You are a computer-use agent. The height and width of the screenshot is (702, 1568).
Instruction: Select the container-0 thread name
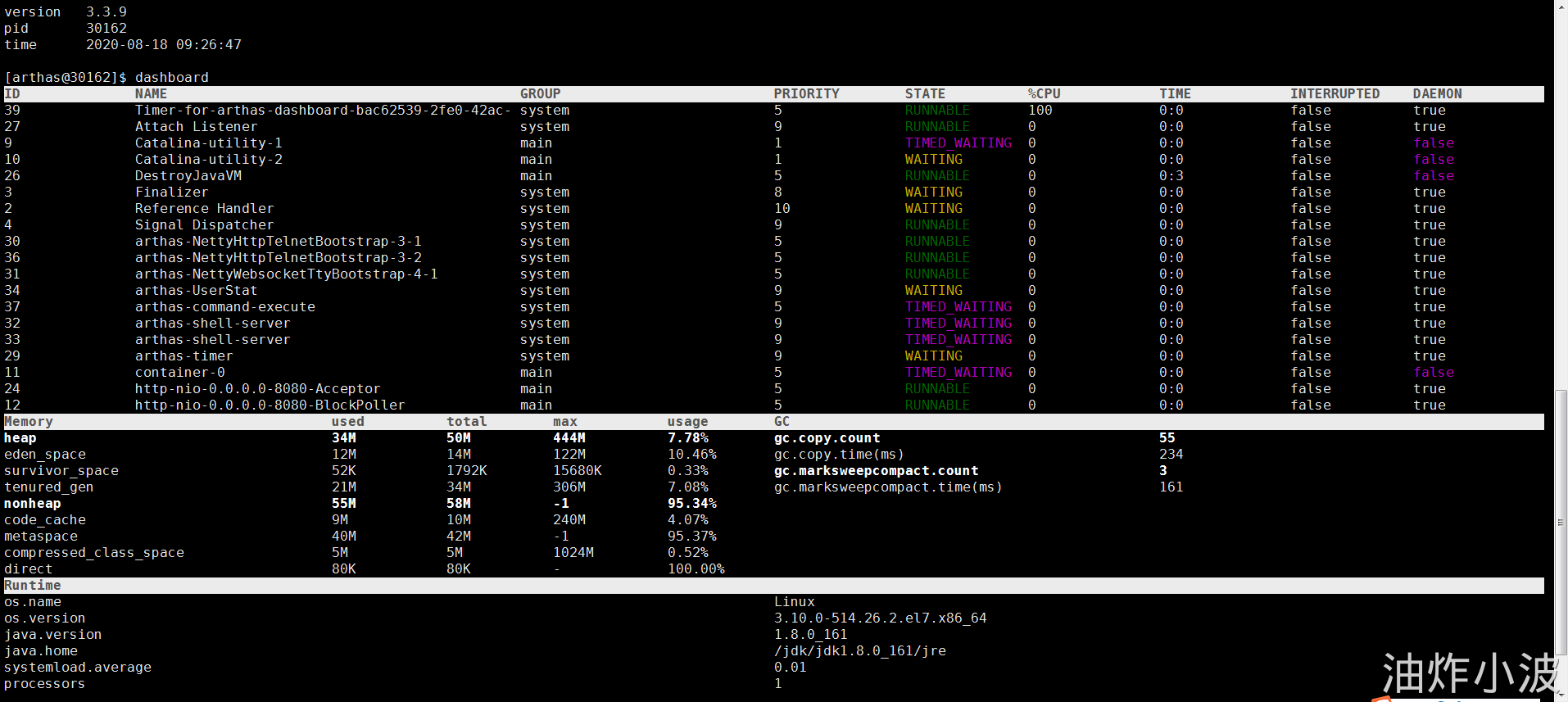(180, 373)
